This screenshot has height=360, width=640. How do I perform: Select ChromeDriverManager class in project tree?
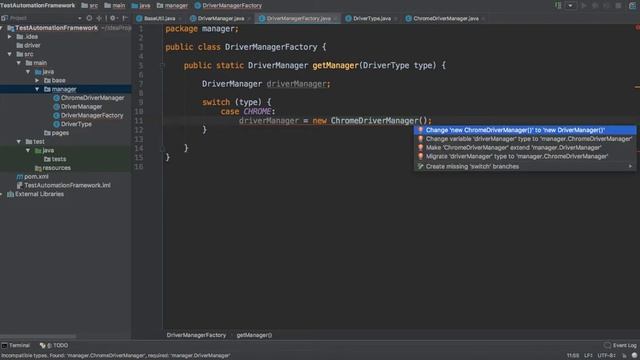pos(92,98)
